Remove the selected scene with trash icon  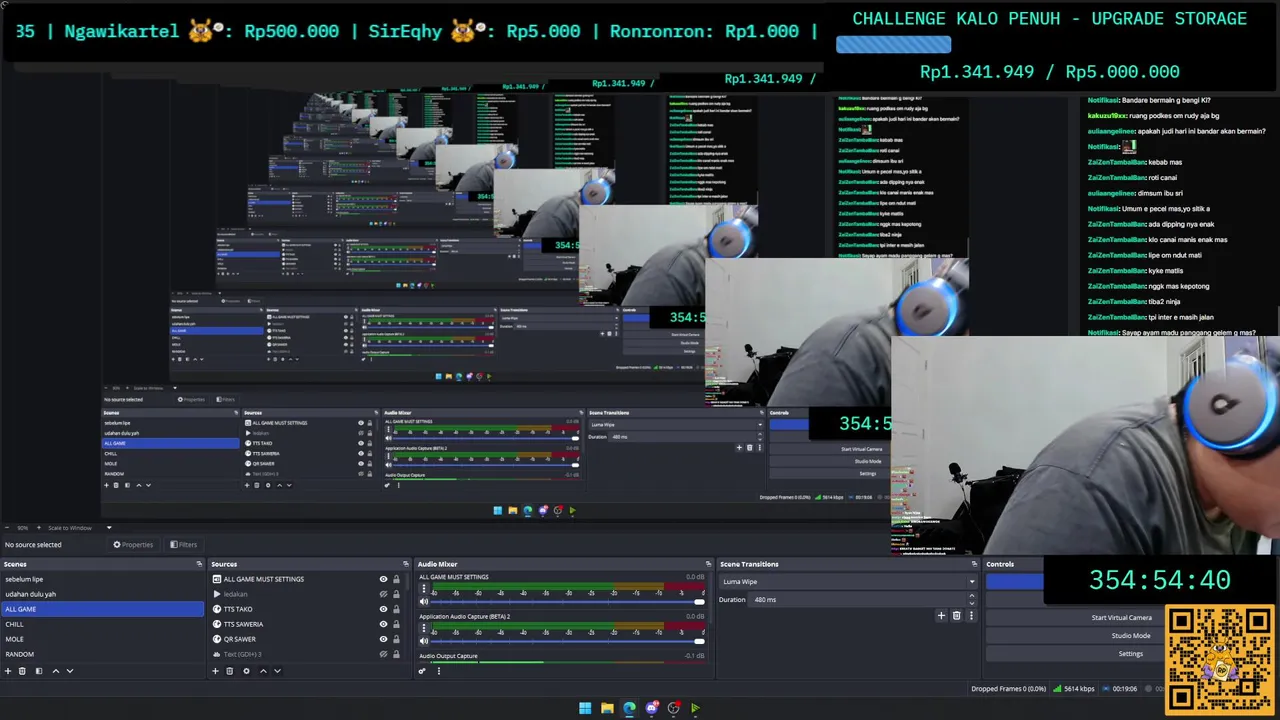click(x=22, y=671)
